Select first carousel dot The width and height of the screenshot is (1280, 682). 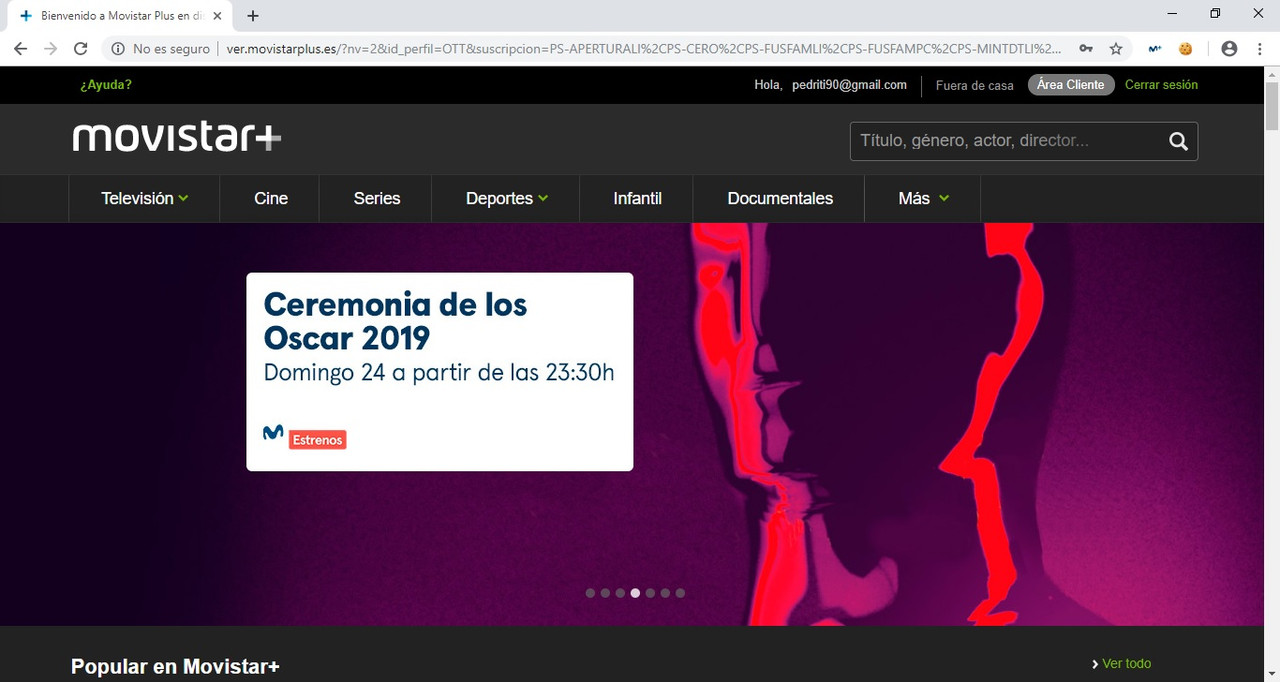click(590, 593)
